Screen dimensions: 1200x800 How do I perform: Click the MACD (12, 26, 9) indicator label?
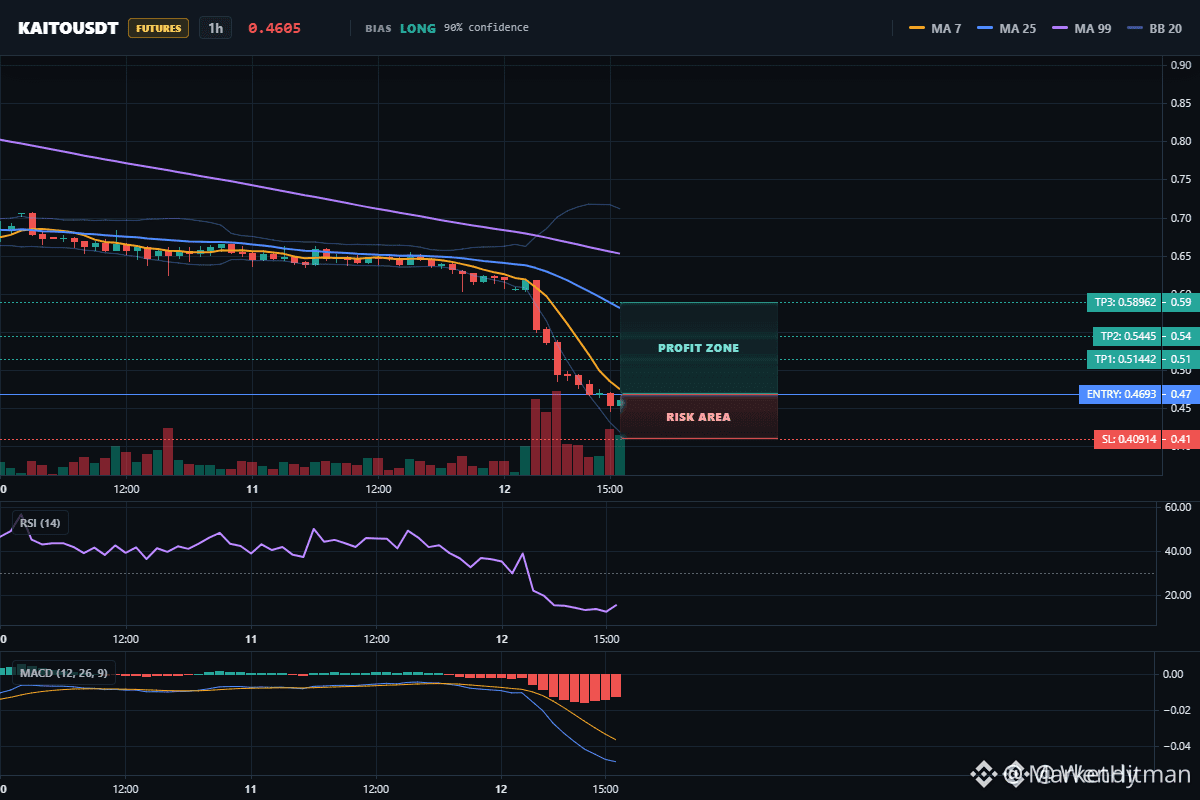[66, 672]
